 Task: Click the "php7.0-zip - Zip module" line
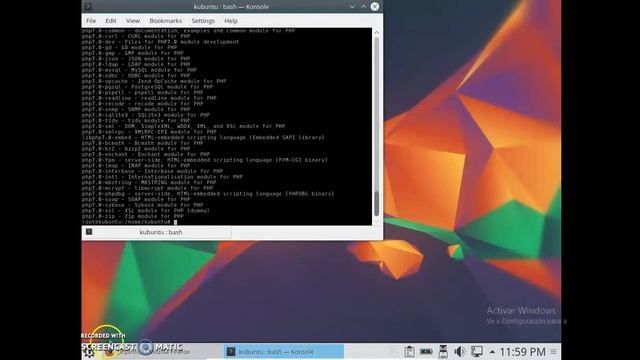point(133,216)
